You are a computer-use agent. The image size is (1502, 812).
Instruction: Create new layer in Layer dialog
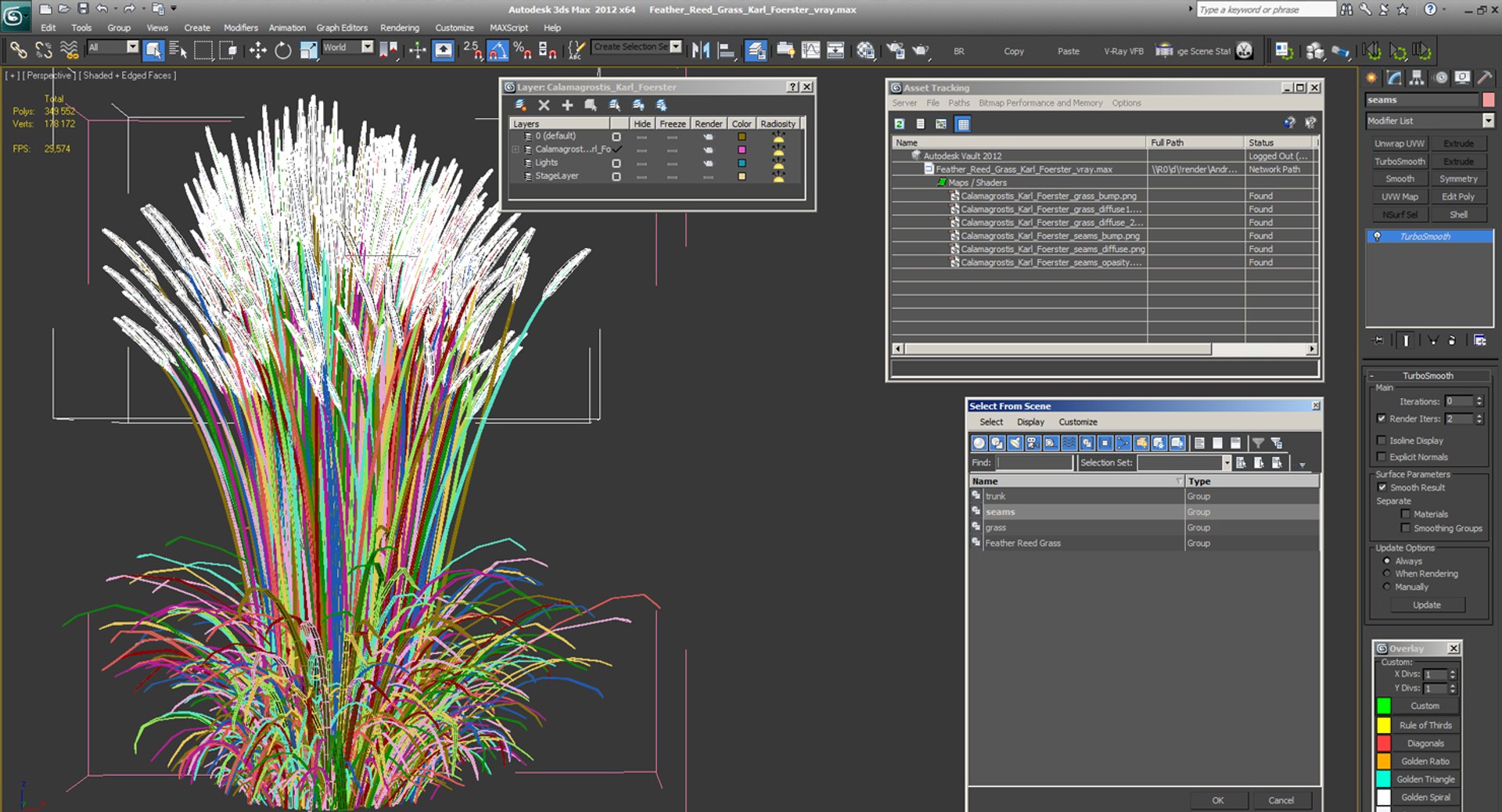pos(520,105)
